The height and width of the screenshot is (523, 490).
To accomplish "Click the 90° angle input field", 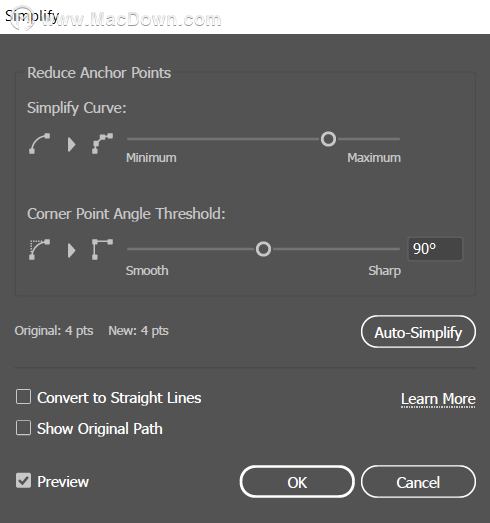I will (x=435, y=249).
